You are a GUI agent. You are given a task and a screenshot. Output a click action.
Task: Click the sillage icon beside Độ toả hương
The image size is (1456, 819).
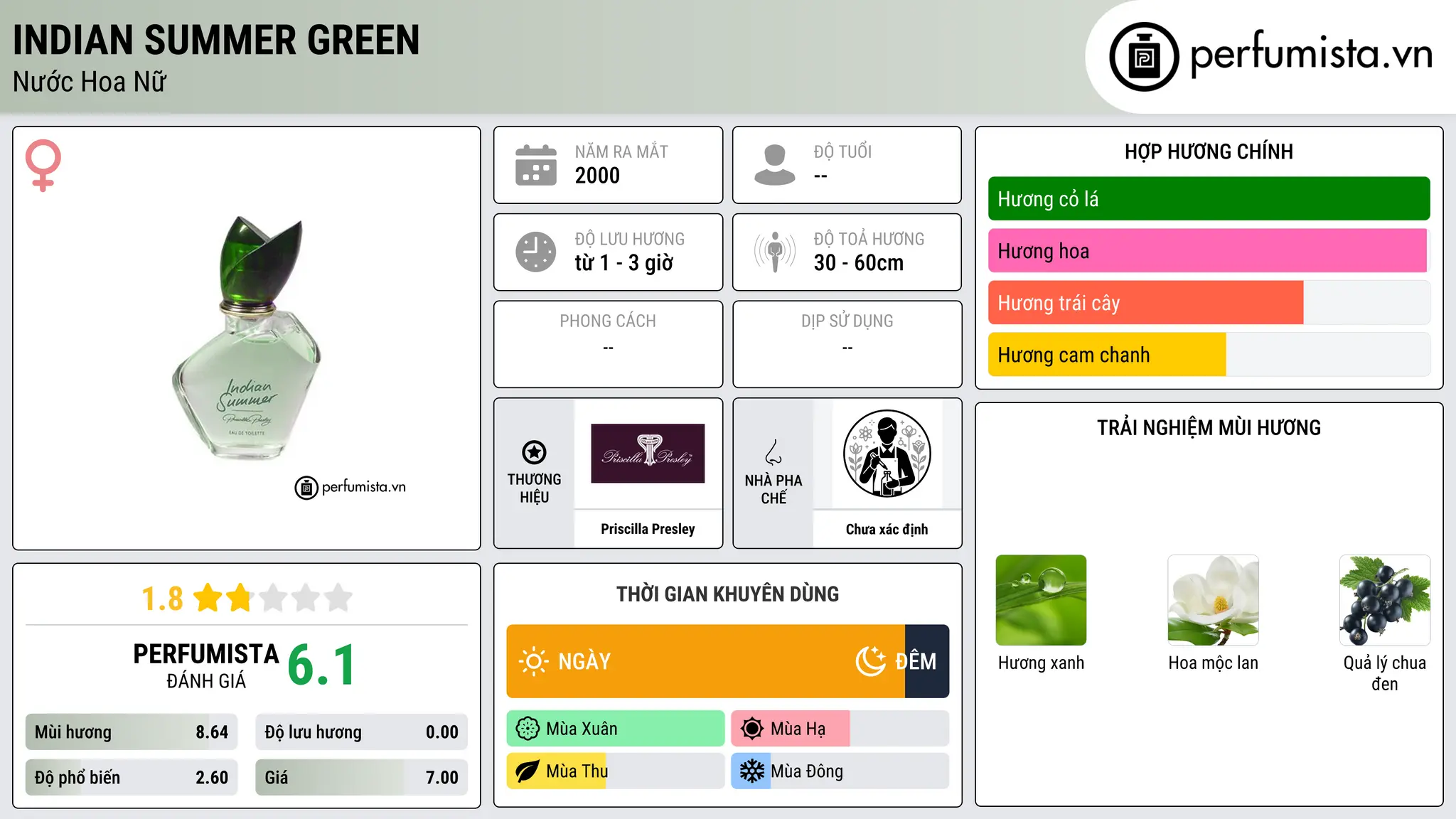(x=775, y=252)
